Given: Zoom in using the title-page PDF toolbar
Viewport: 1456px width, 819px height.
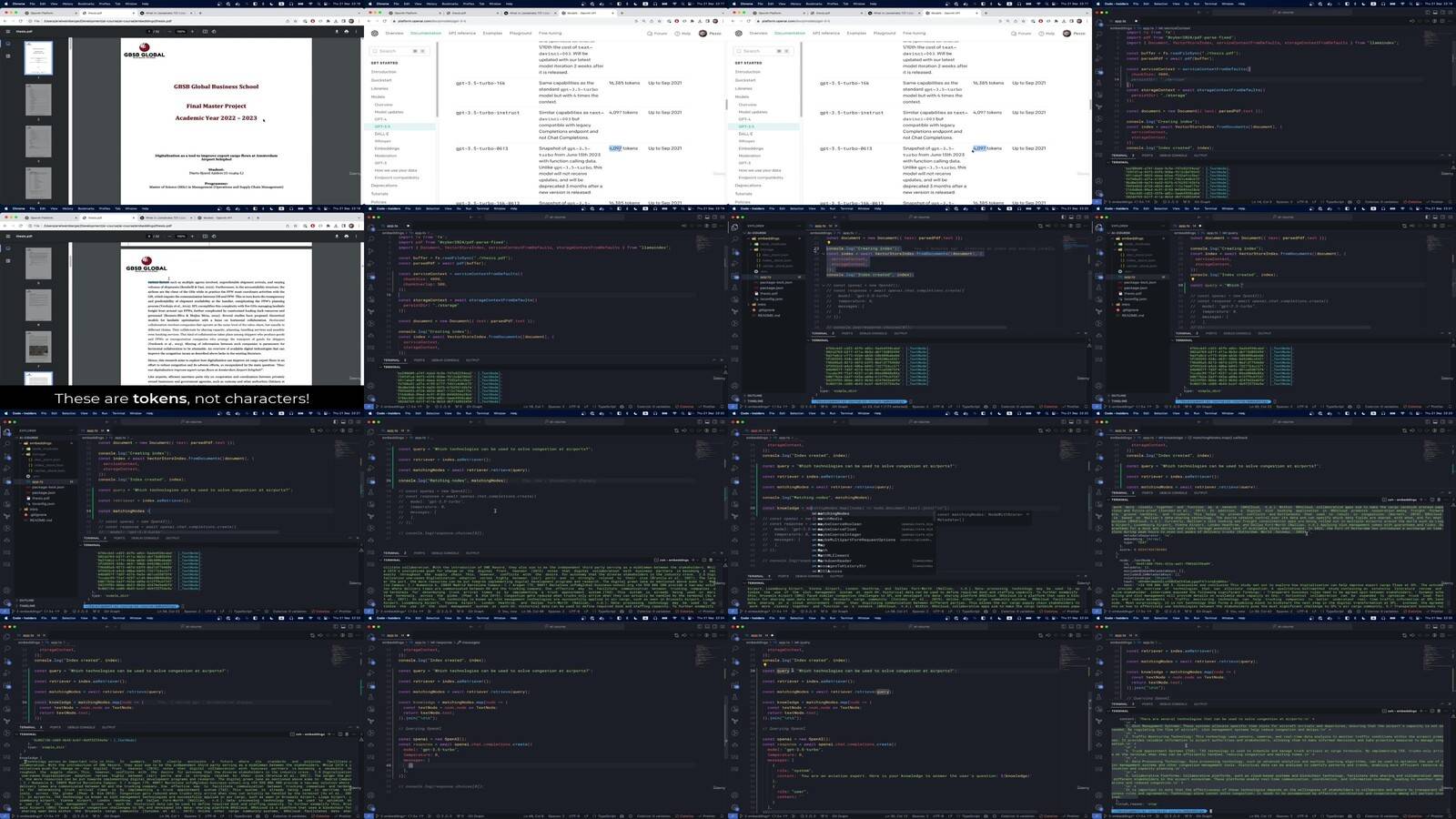Looking at the screenshot, I should point(193,32).
